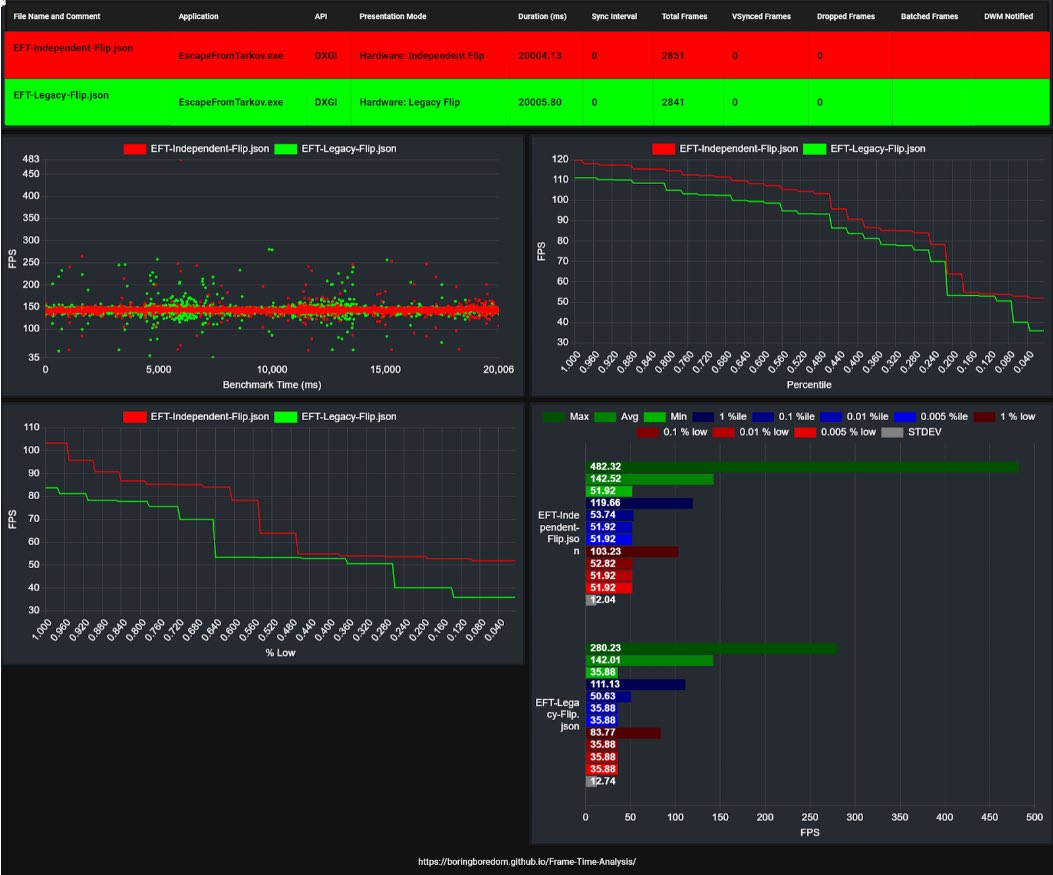Click the Presentation Mode column header
1053x875 pixels.
393,16
